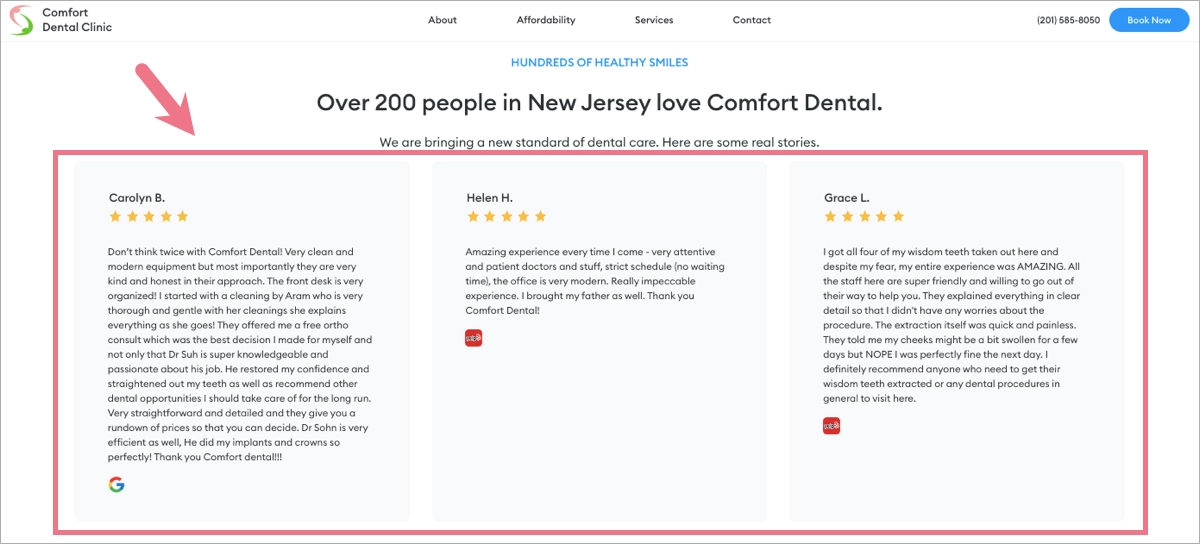
Task: Click Grace L.'s wisdom teeth review text
Action: tap(952, 325)
